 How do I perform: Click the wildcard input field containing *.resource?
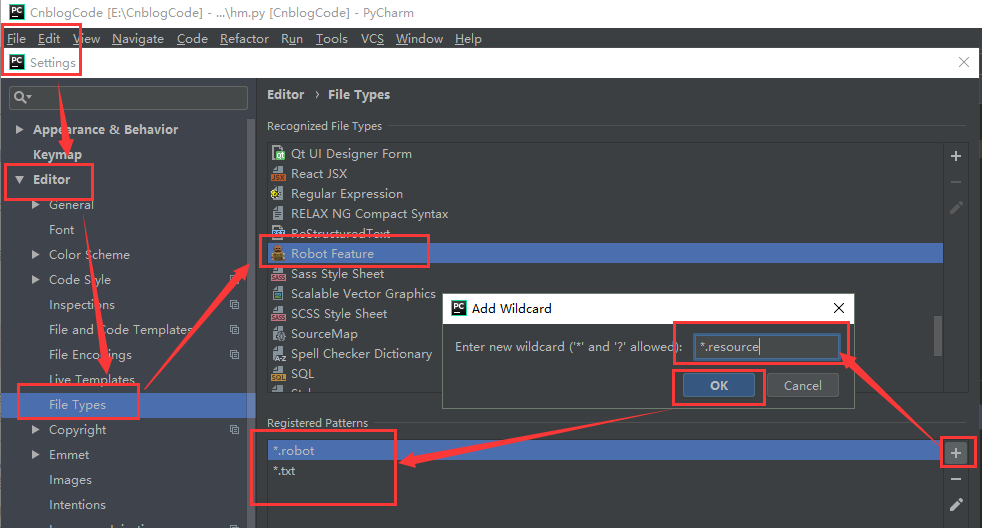[766, 347]
